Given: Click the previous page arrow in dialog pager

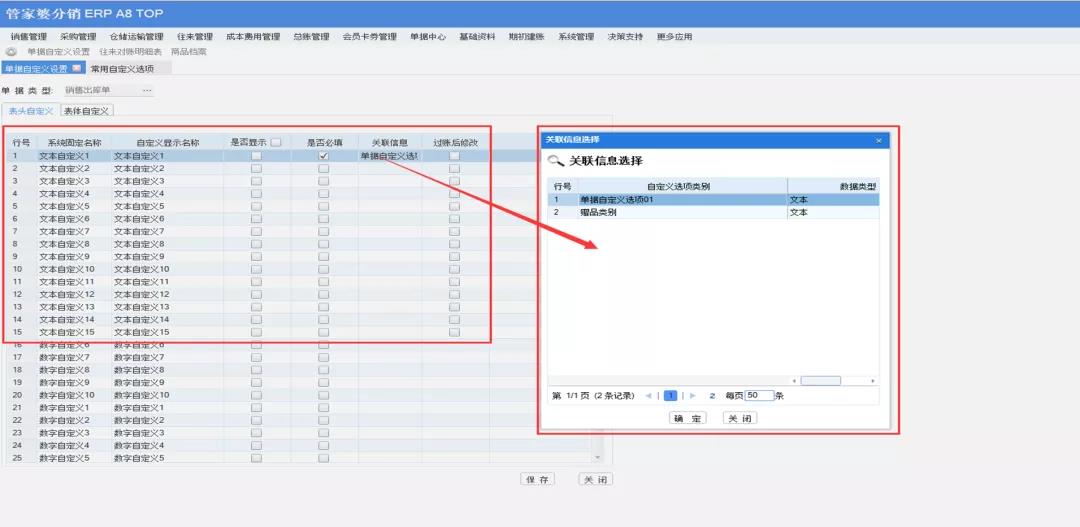Looking at the screenshot, I should click(649, 396).
